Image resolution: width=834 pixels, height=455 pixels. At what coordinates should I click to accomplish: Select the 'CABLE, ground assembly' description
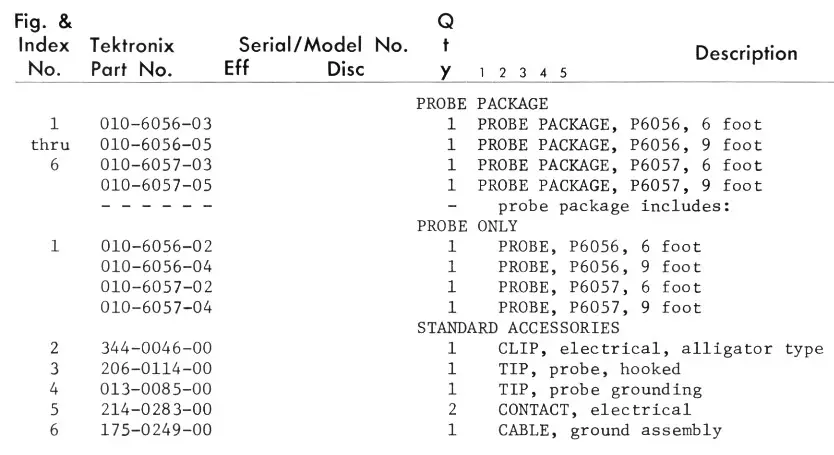click(610, 430)
